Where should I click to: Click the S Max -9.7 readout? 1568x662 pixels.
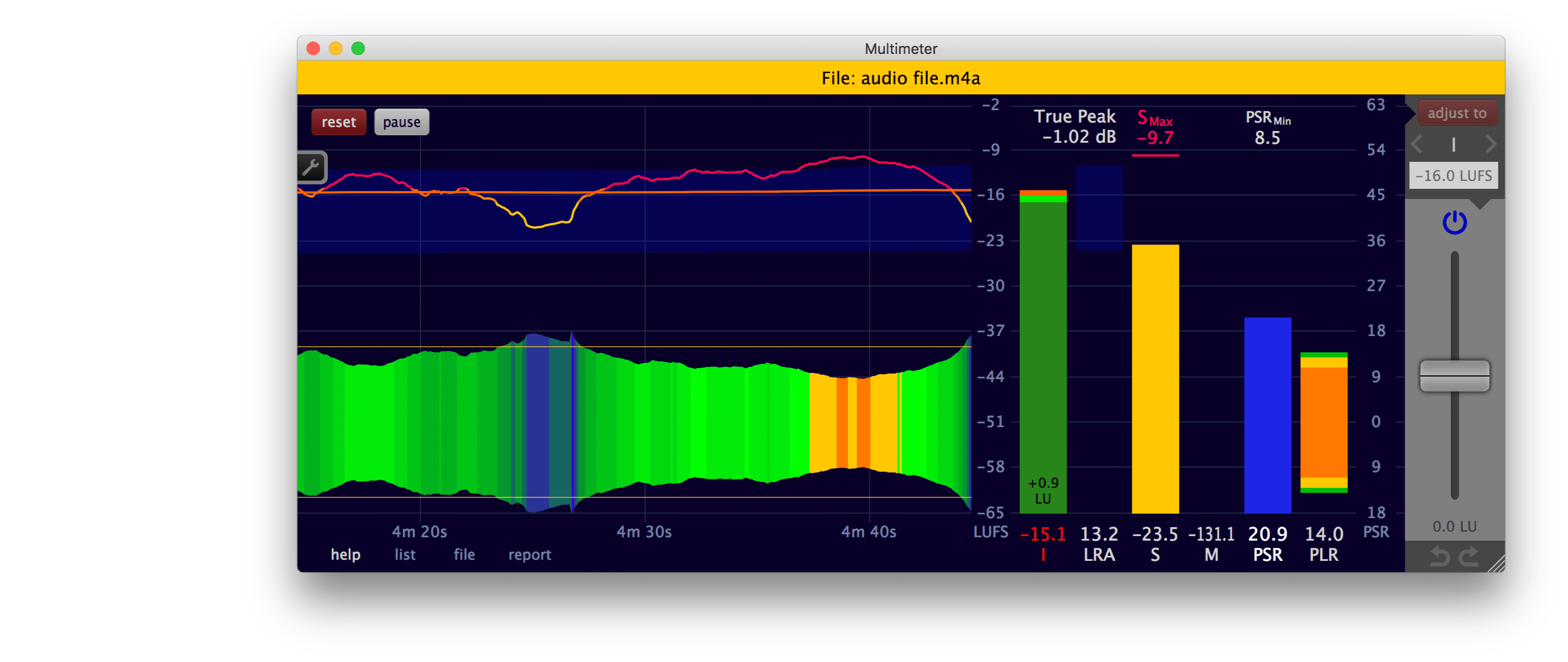(1155, 127)
